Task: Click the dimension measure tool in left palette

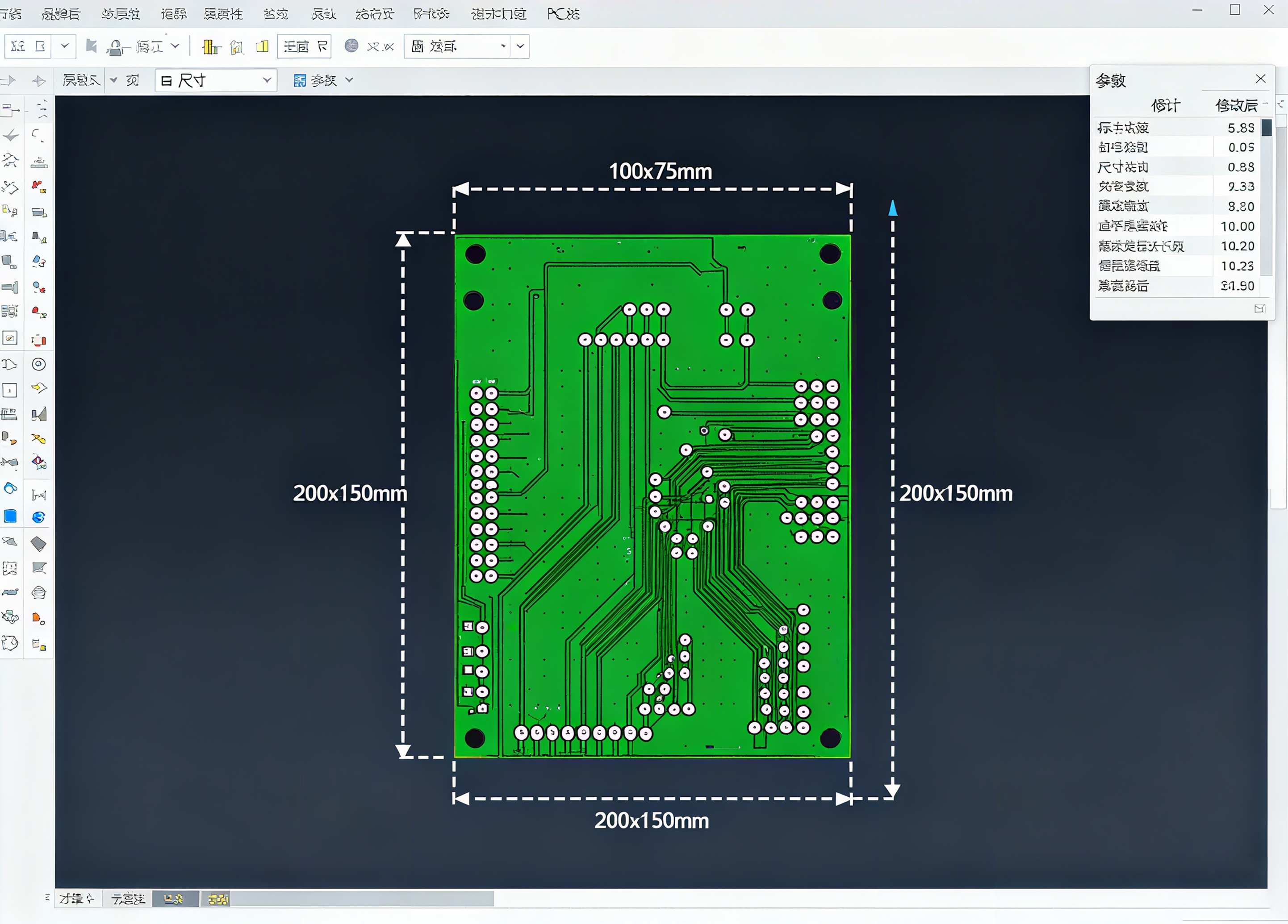Action: click(x=38, y=495)
